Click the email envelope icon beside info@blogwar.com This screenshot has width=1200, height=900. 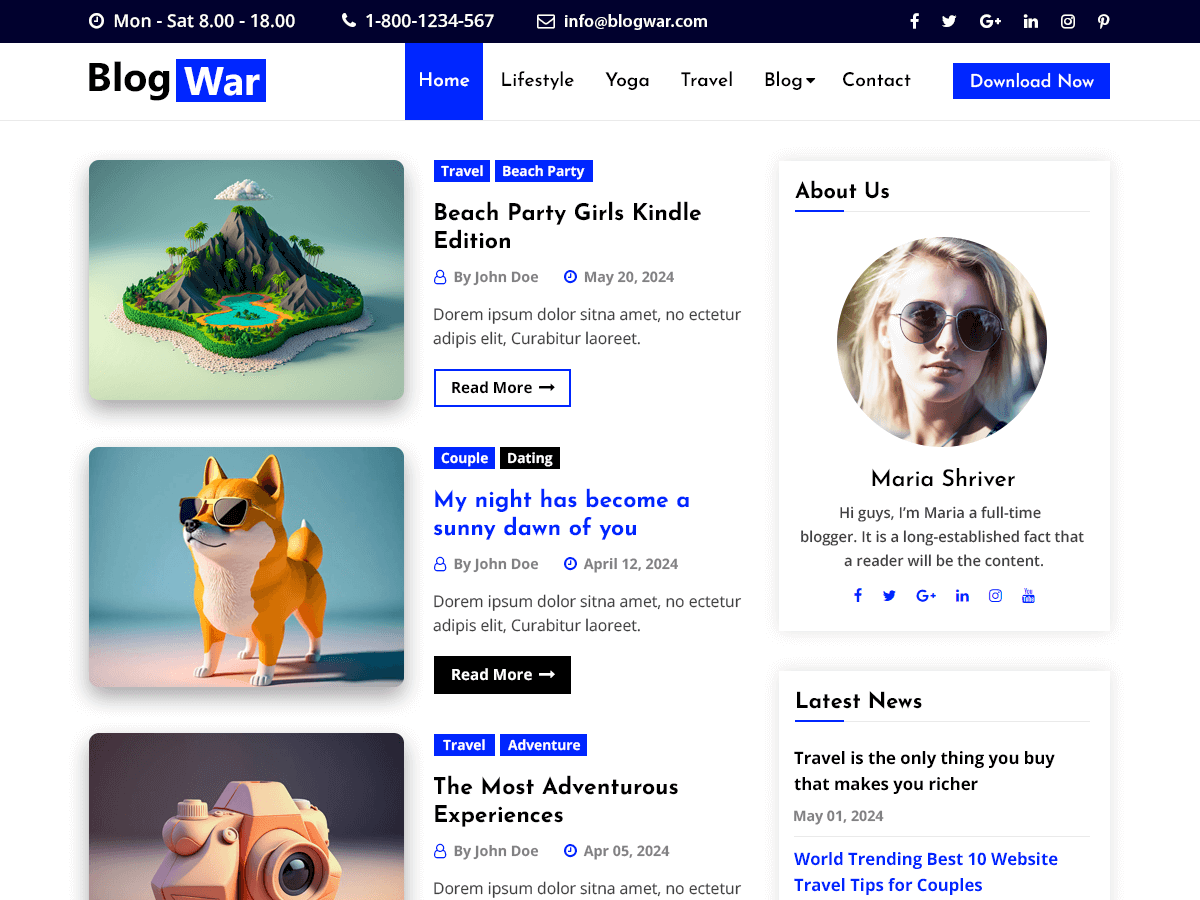(x=545, y=20)
